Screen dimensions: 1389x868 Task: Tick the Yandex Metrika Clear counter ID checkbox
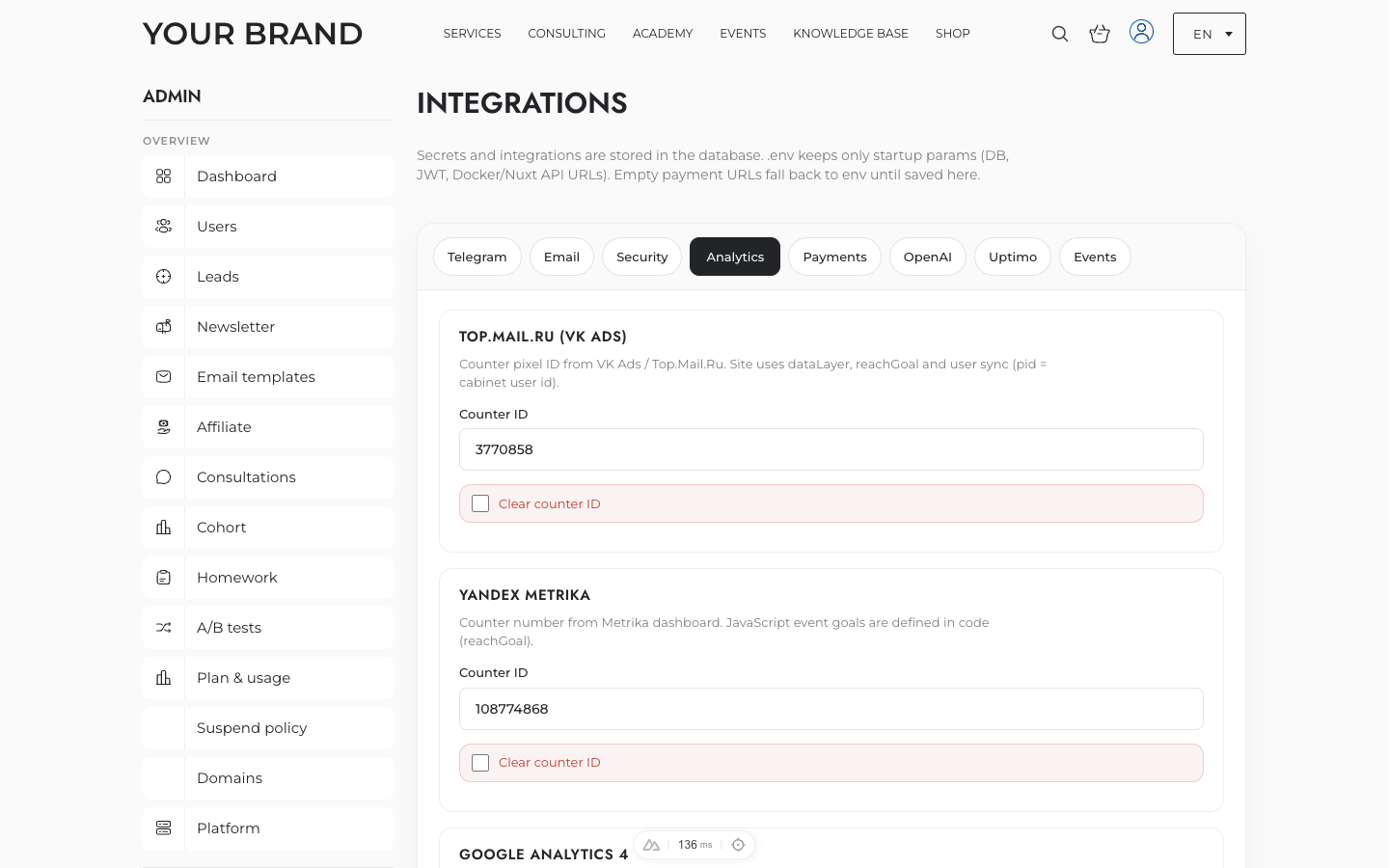click(480, 763)
